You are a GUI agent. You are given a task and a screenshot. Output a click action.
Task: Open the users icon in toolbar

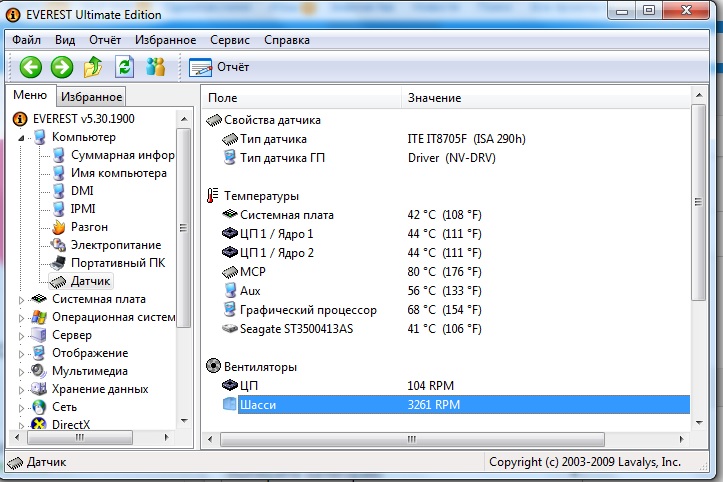pos(155,67)
